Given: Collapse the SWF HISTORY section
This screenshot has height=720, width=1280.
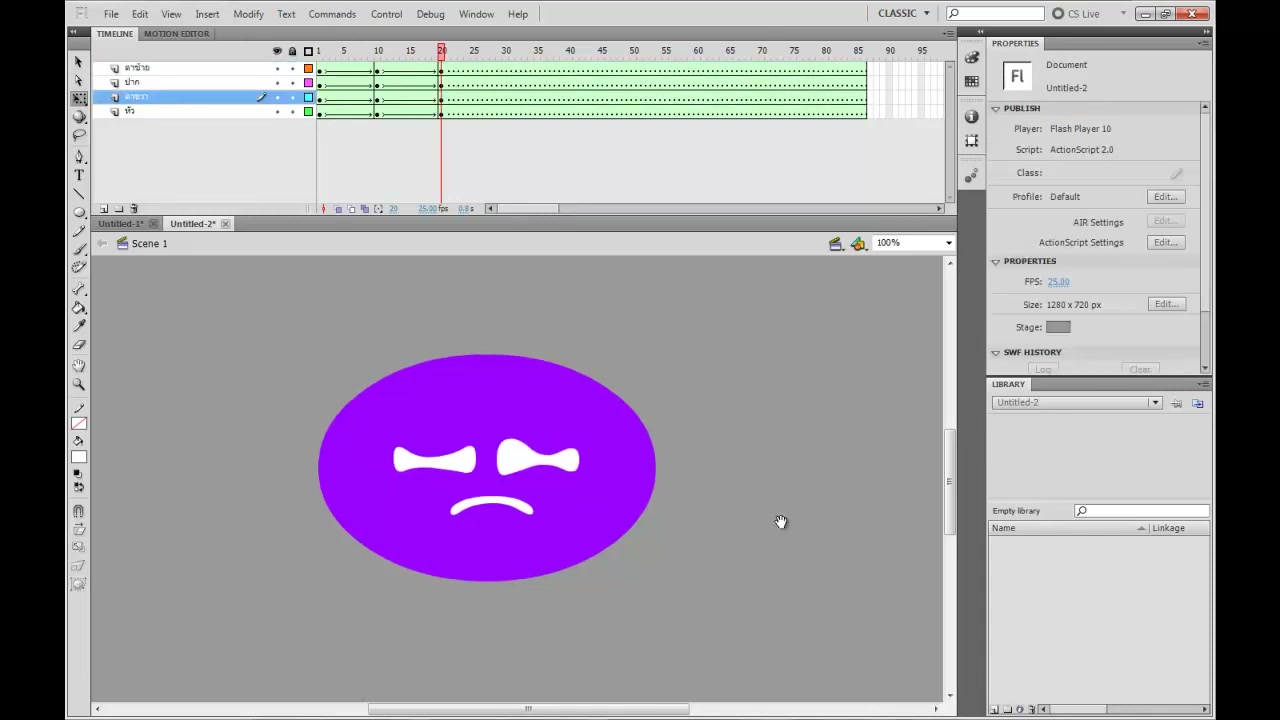Looking at the screenshot, I should pos(996,352).
